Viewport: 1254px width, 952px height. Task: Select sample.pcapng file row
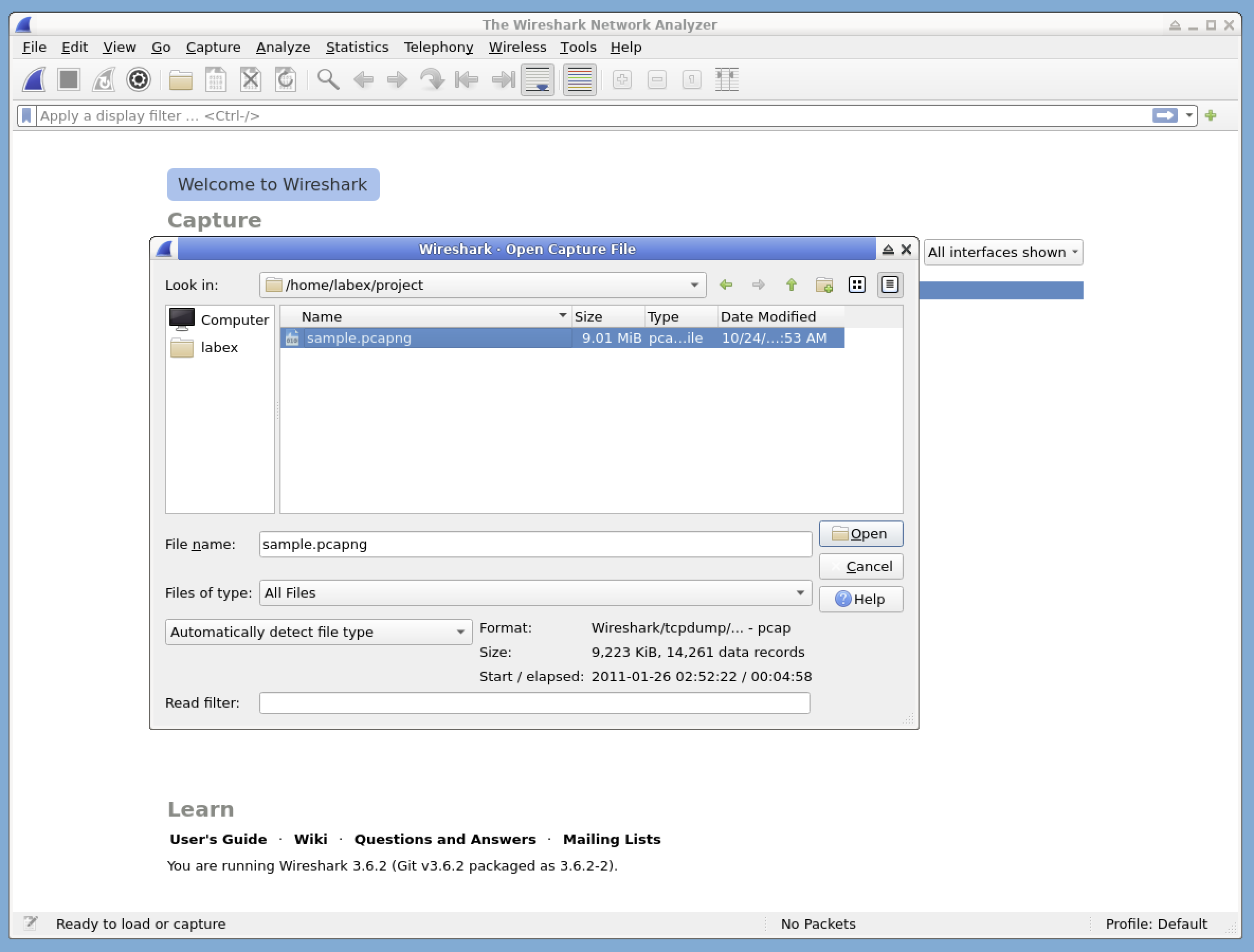(x=562, y=338)
